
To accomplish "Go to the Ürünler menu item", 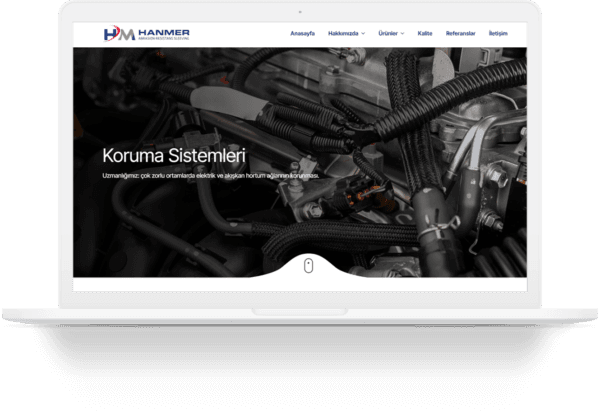I will [x=388, y=33].
